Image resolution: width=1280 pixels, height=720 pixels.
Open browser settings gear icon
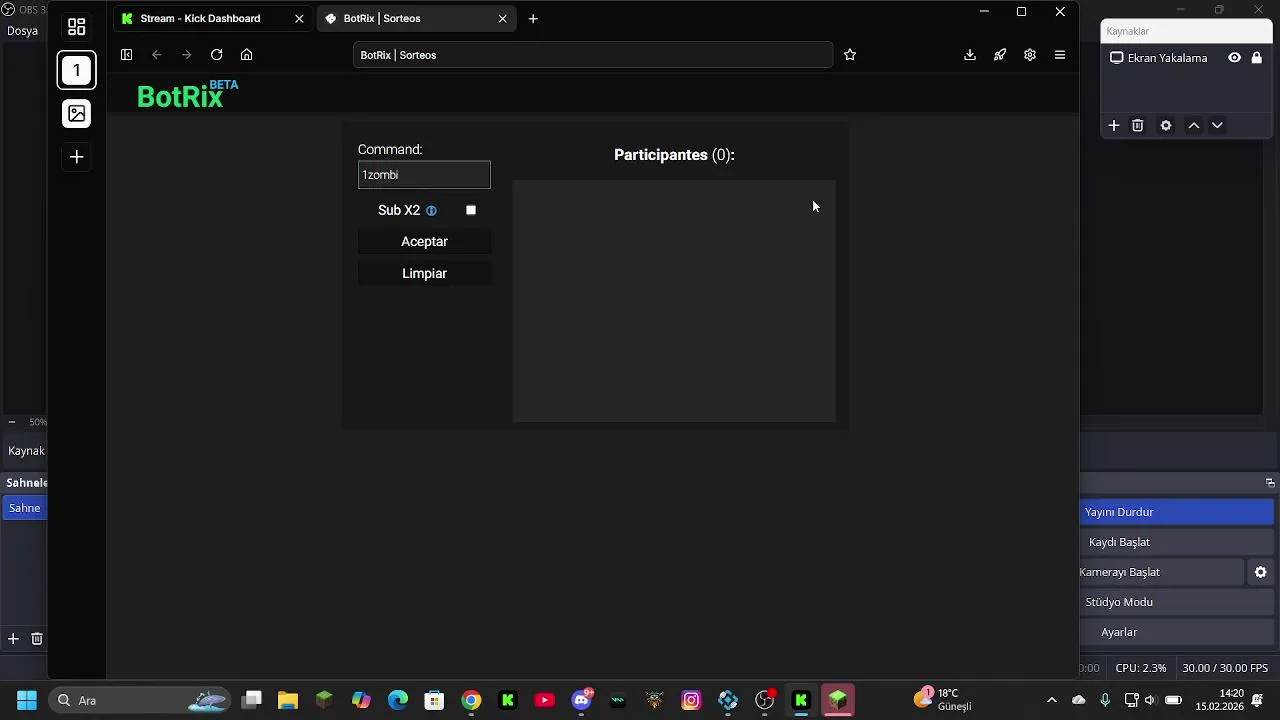1030,55
